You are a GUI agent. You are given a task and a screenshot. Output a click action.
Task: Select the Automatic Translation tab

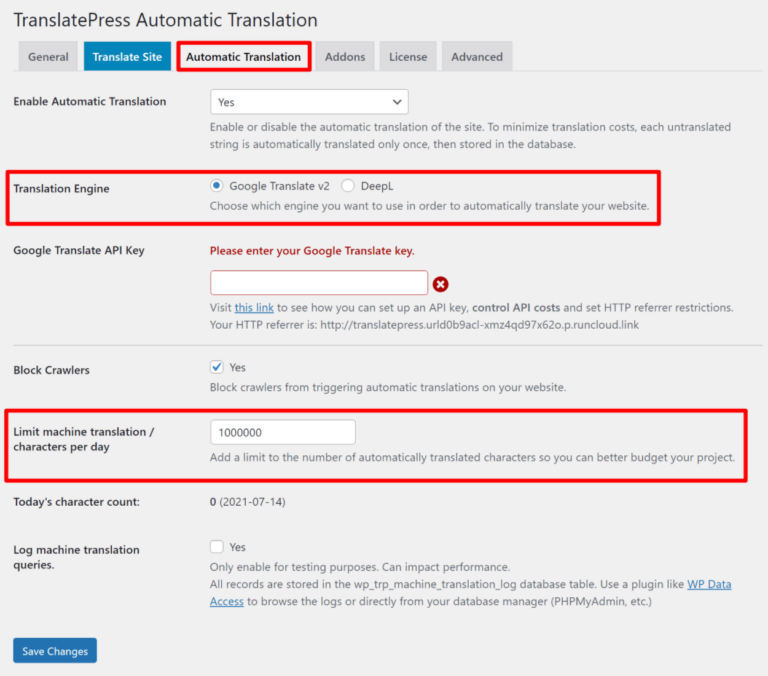point(243,57)
